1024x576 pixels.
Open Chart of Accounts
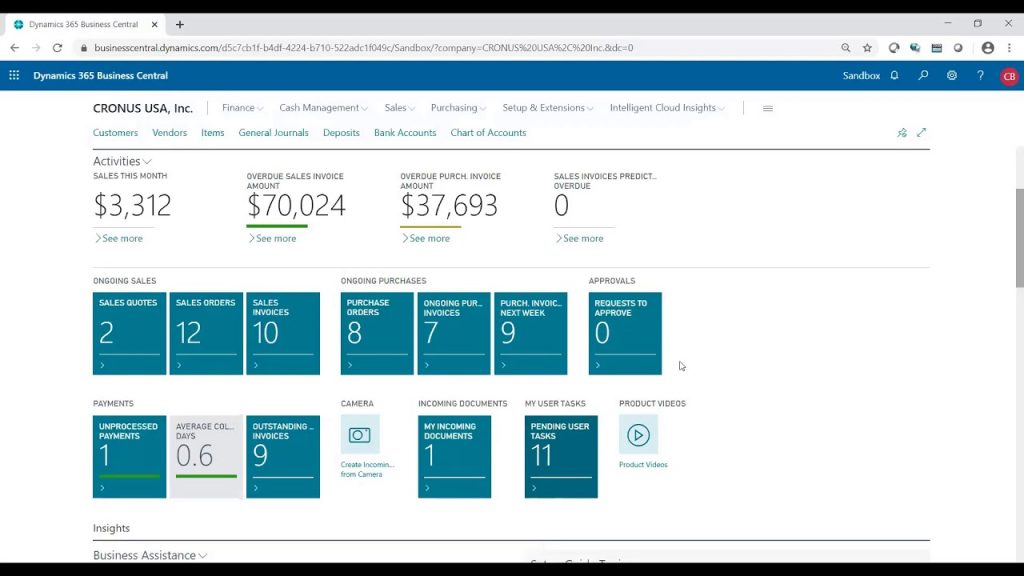pyautogui.click(x=488, y=133)
